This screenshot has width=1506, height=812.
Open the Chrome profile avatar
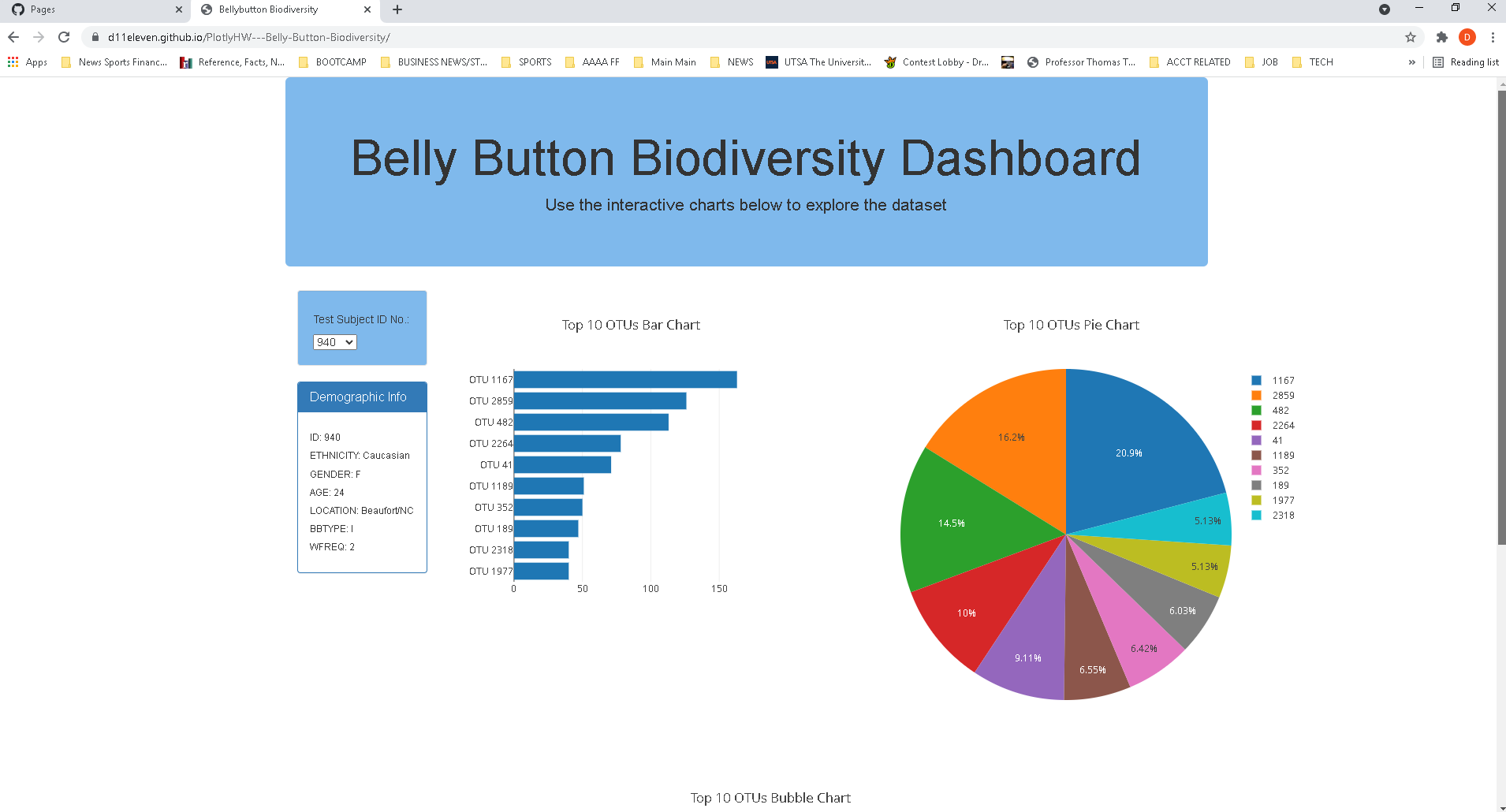[x=1467, y=37]
